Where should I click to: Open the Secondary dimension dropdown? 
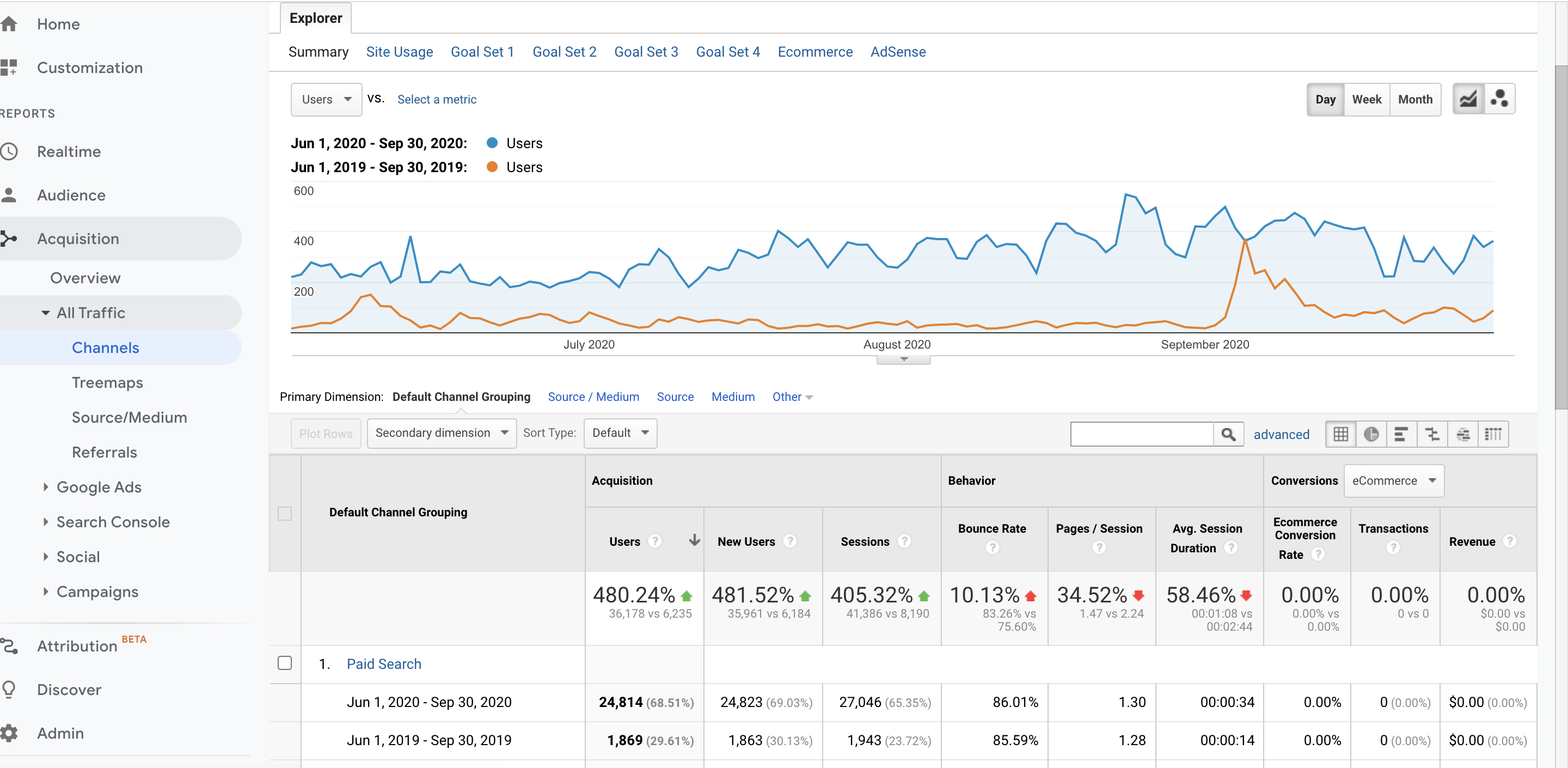pos(442,433)
